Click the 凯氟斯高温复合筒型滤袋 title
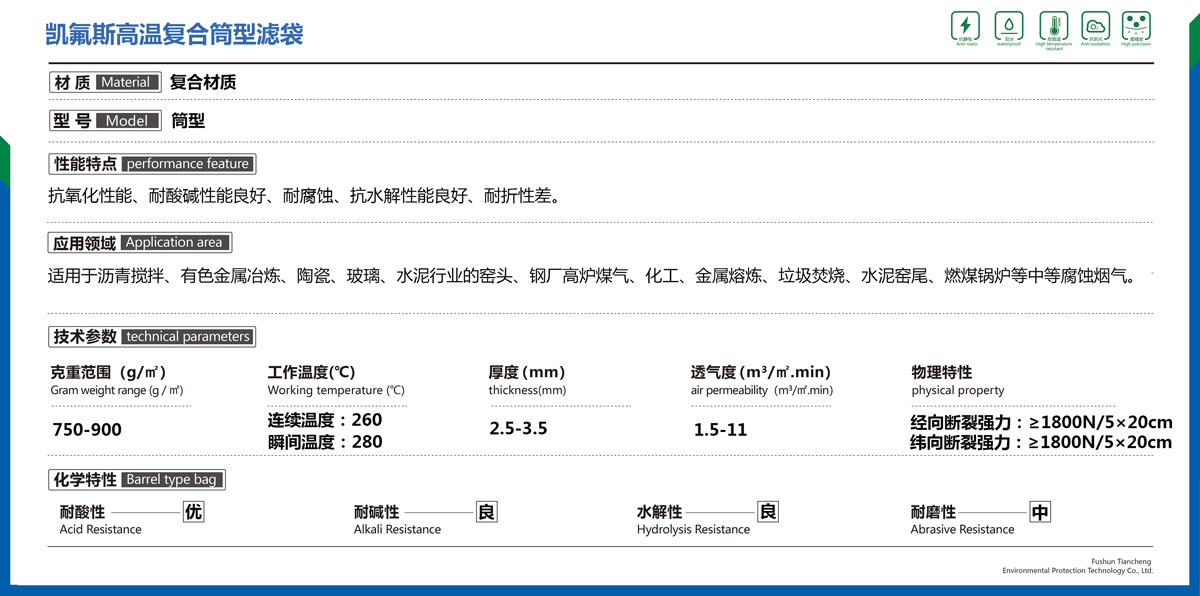The width and height of the screenshot is (1200, 596). [175, 34]
